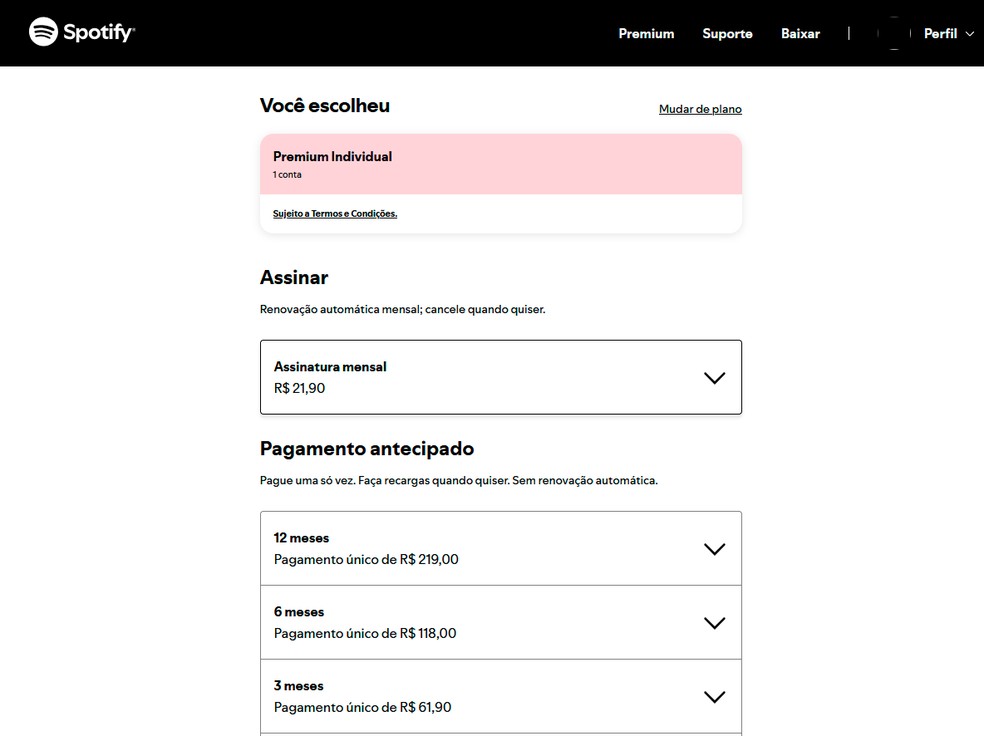Click the Spotify logo
This screenshot has height=736, width=984.
80,31
